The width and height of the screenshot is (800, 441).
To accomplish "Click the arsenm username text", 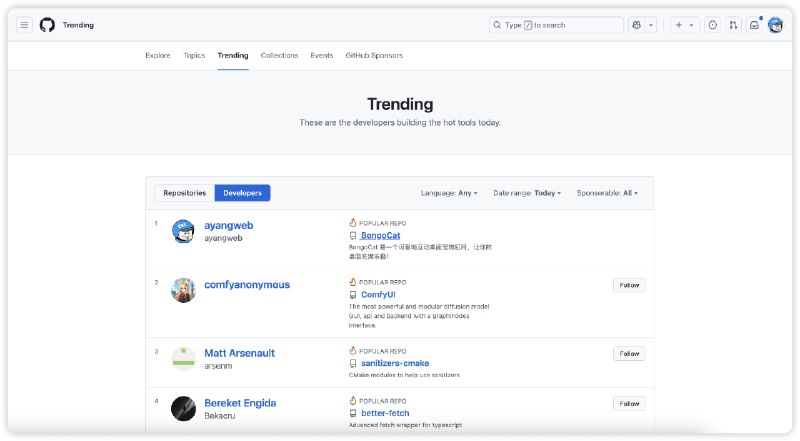I will tap(218, 366).
